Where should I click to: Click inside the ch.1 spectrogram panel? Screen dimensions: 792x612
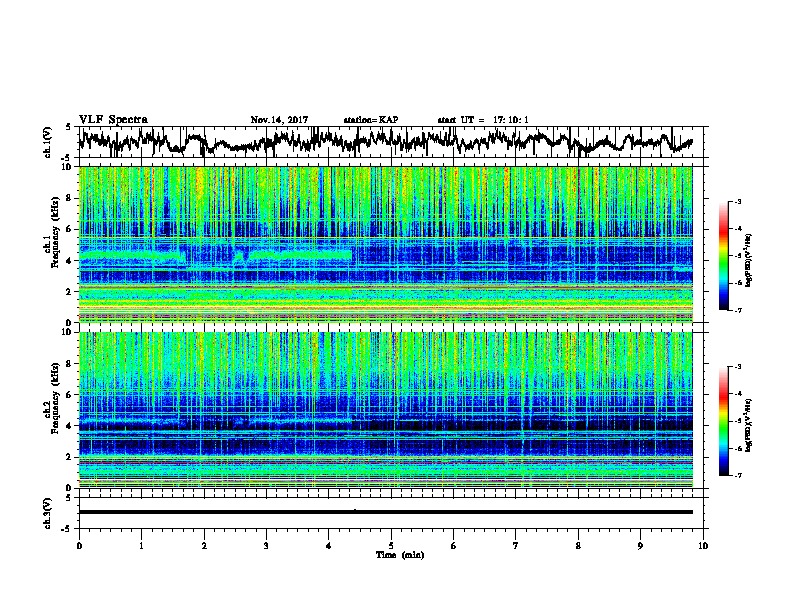click(386, 244)
